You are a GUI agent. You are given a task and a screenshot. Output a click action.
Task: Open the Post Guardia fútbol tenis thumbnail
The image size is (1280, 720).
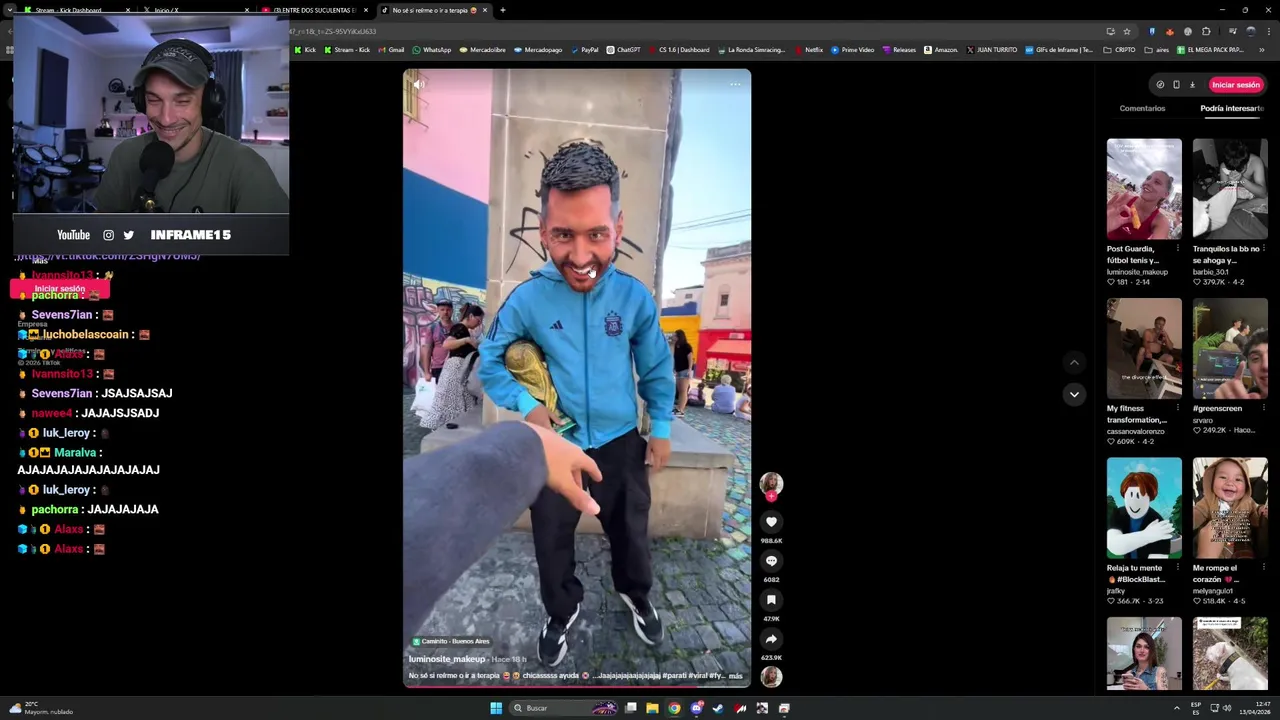click(x=1144, y=189)
